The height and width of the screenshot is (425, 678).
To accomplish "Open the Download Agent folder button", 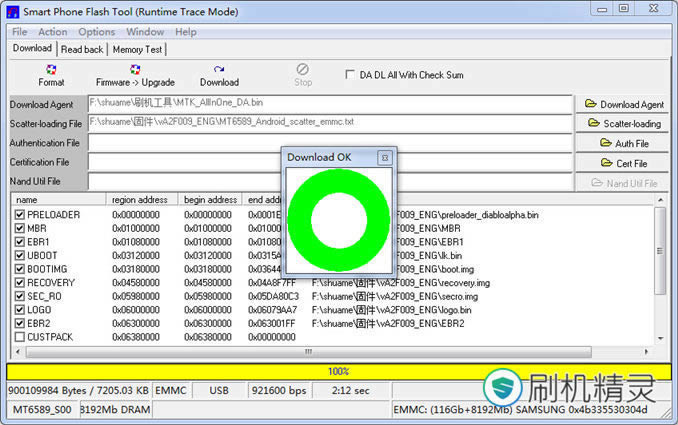I will click(x=624, y=104).
